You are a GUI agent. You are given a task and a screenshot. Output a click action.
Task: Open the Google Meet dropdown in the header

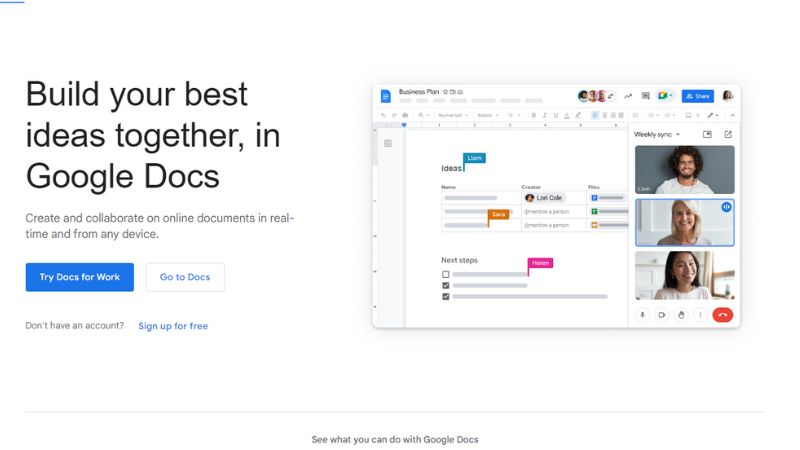click(665, 96)
